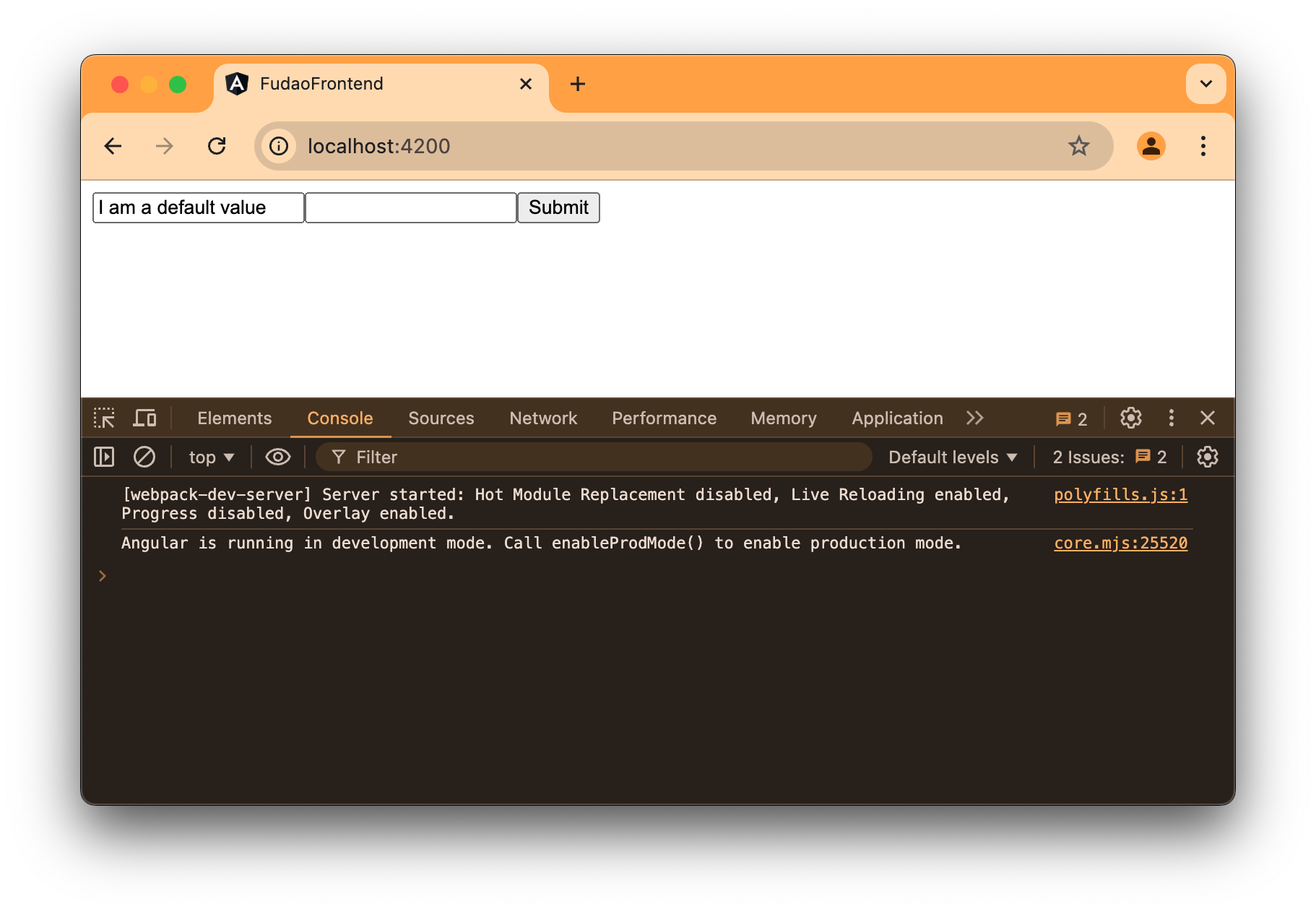Expand hidden DevTools panels chevron
This screenshot has height=912, width=1316.
[x=975, y=418]
